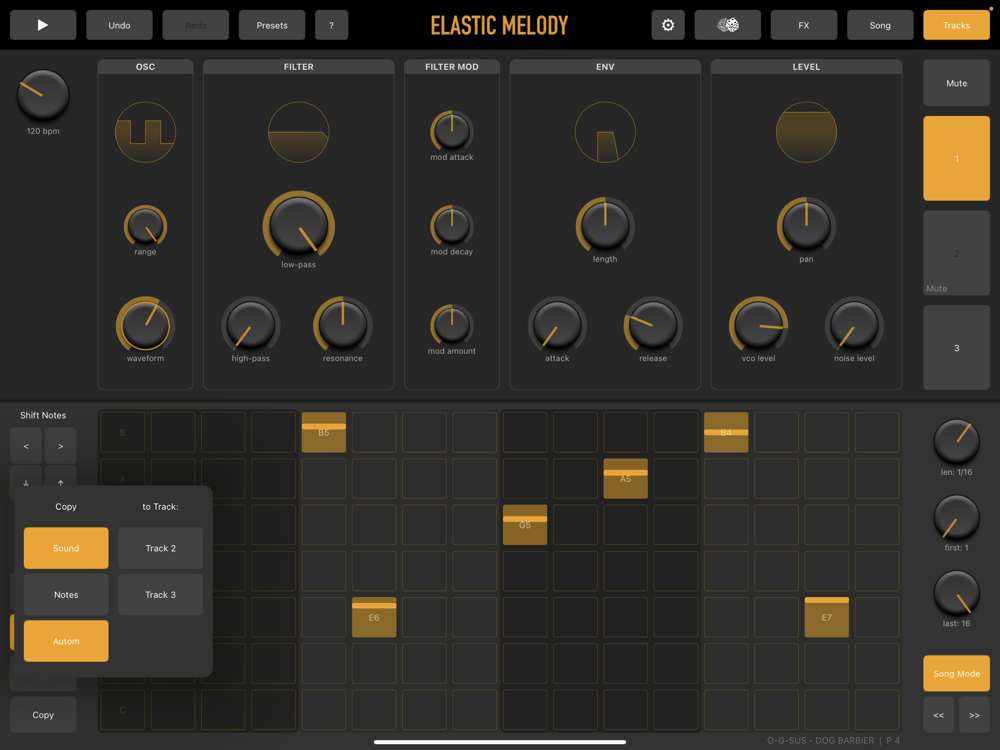This screenshot has width=1000, height=750.
Task: Switch to the Tracks tab
Action: [x=957, y=25]
